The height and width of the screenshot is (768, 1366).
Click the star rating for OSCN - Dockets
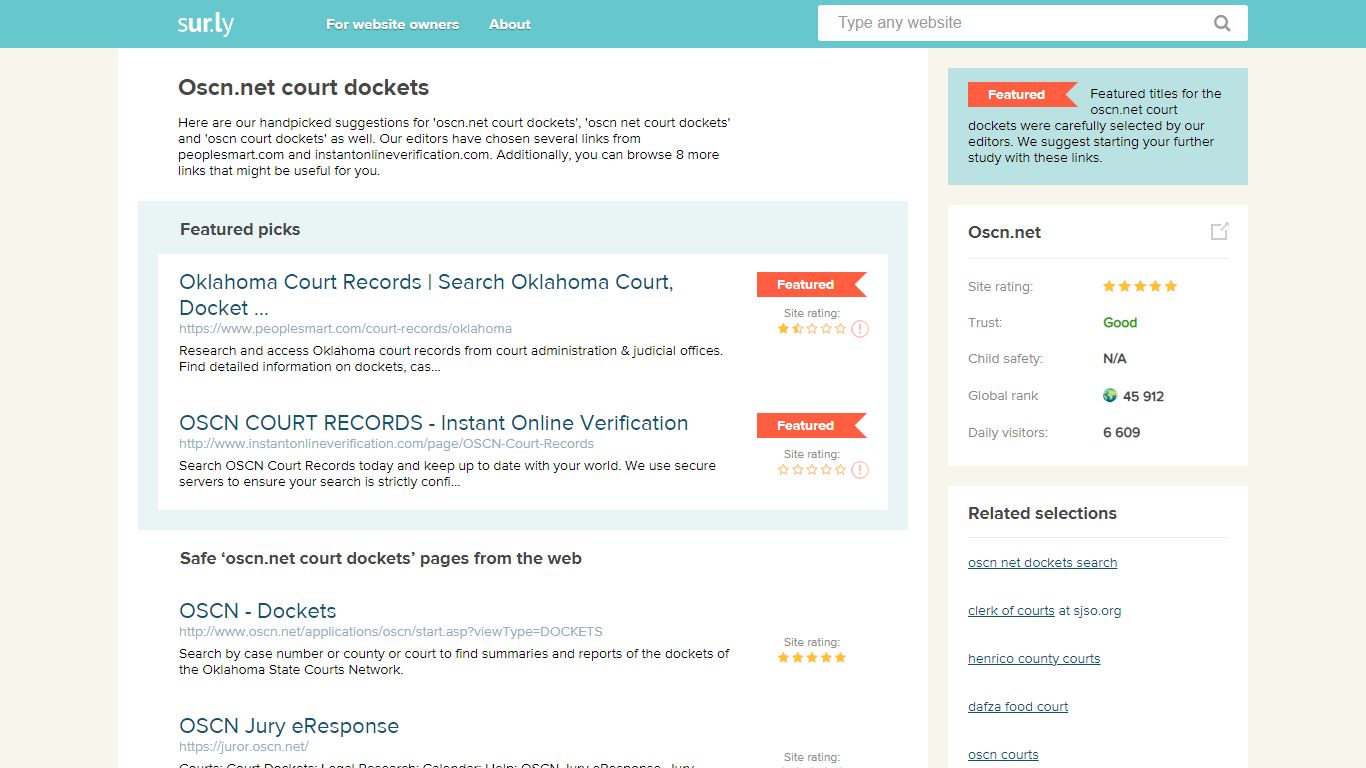tap(812, 658)
